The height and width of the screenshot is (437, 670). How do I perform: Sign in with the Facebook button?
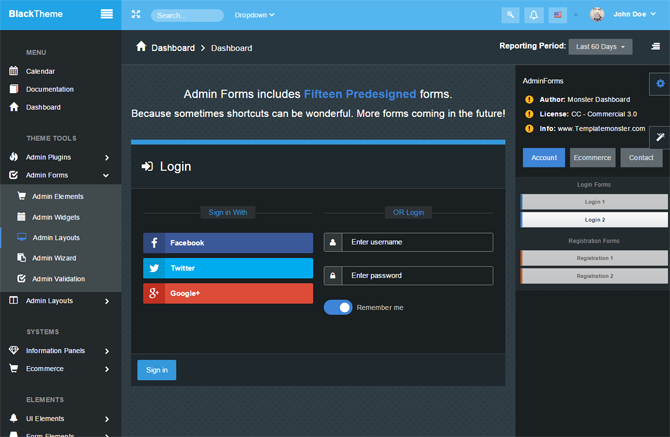pyautogui.click(x=228, y=243)
